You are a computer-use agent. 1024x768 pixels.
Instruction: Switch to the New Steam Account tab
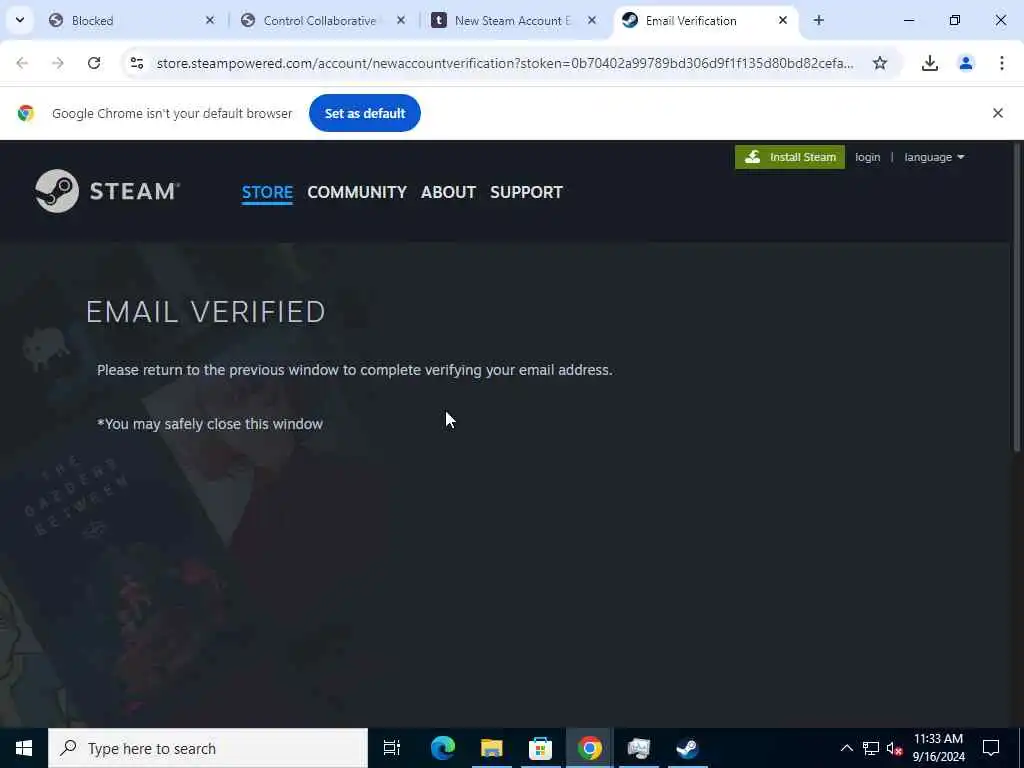(x=513, y=20)
